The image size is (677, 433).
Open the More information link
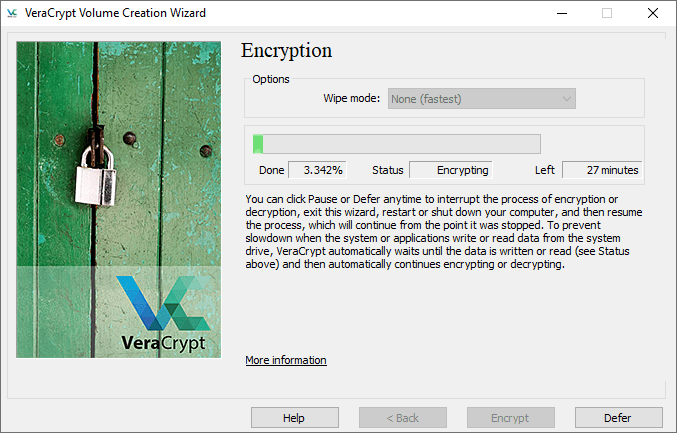(x=286, y=360)
